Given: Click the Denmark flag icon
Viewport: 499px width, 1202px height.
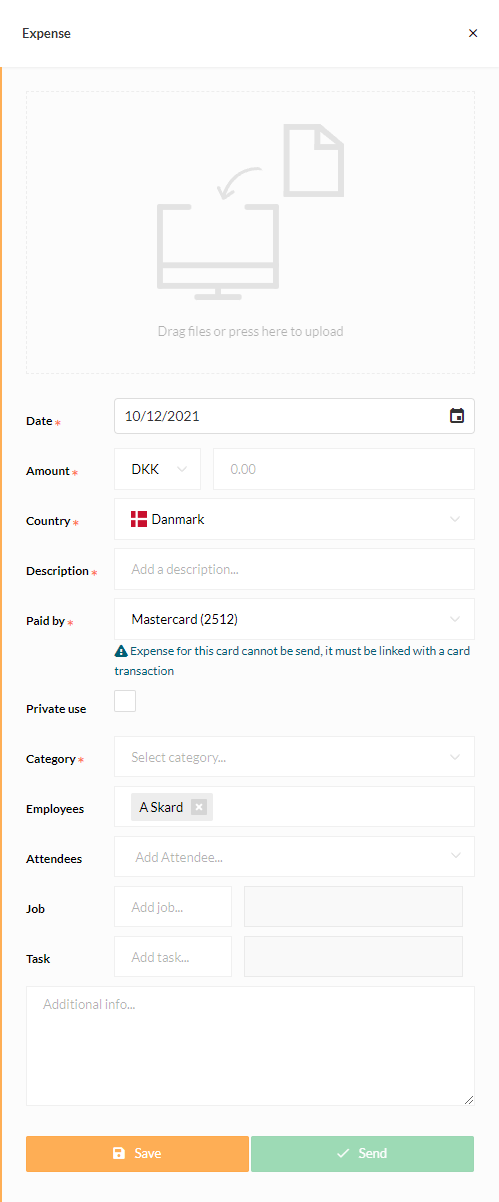Looking at the screenshot, I should click(139, 519).
